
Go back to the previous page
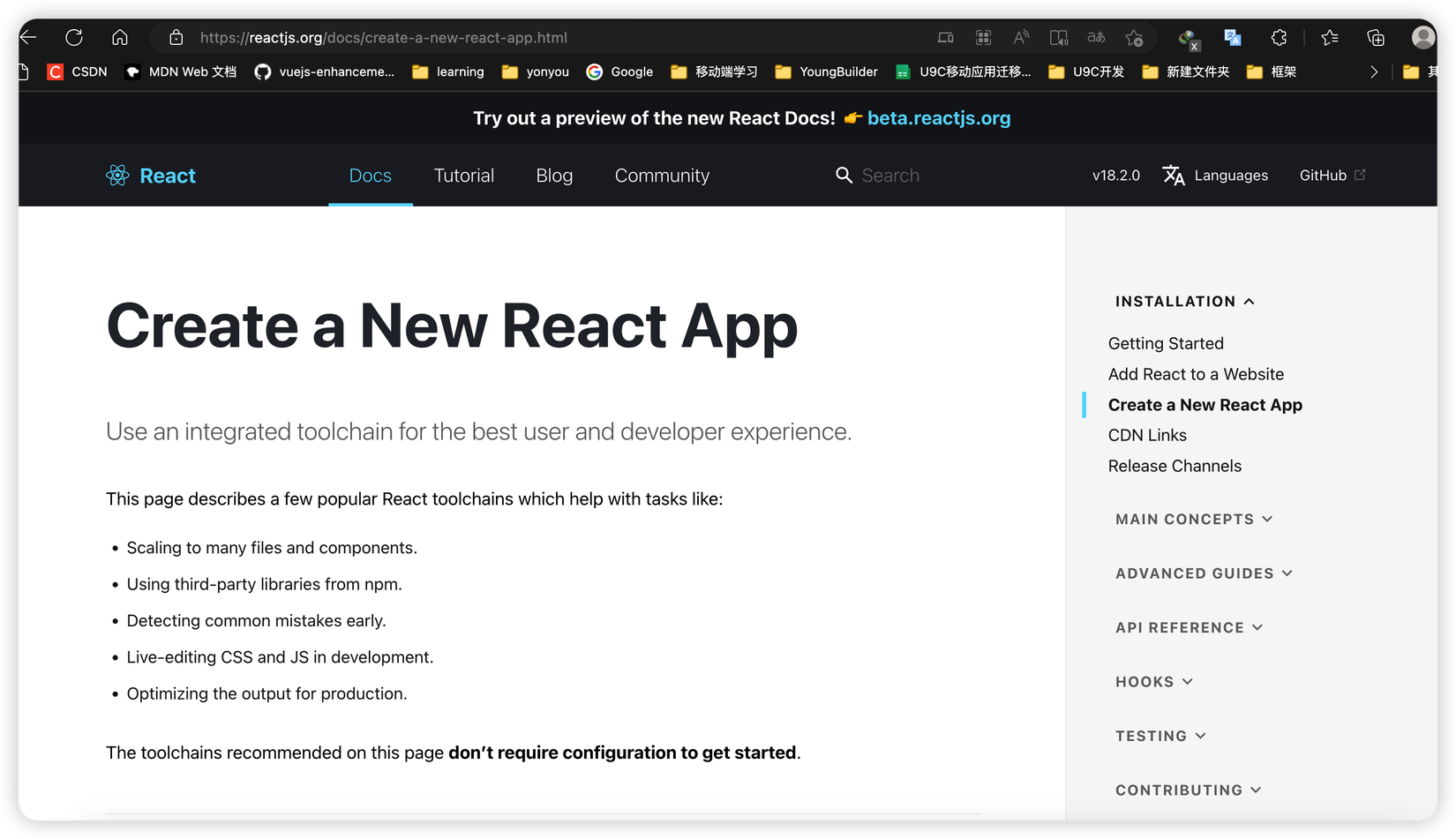pyautogui.click(x=29, y=37)
